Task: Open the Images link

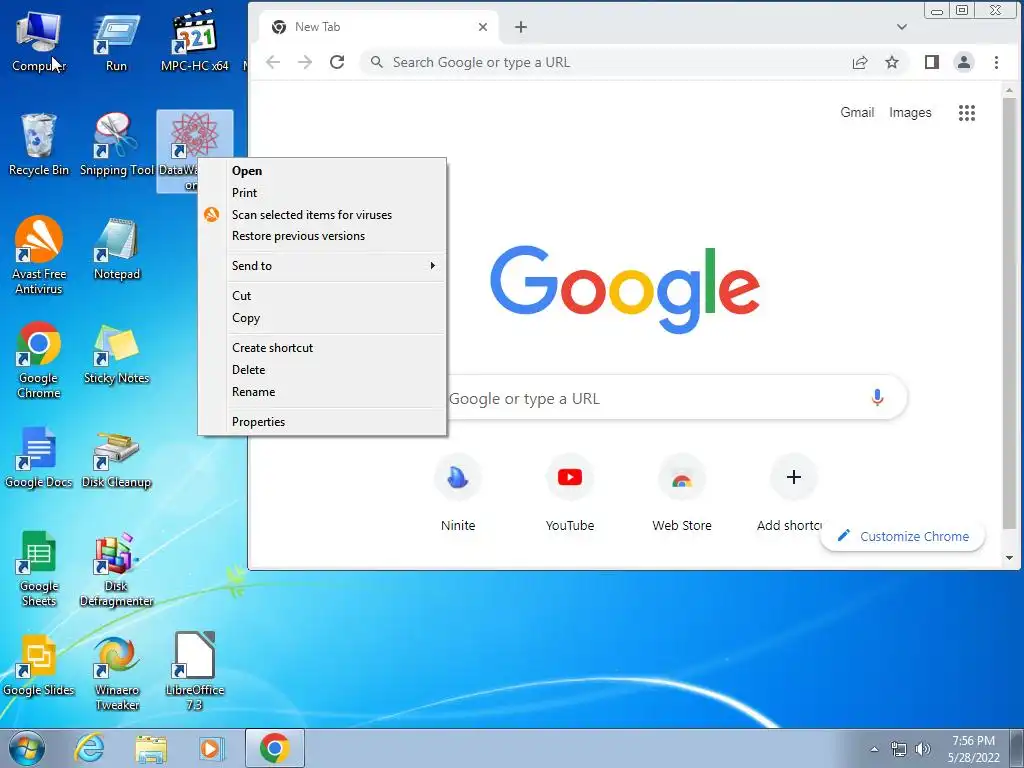Action: (910, 112)
